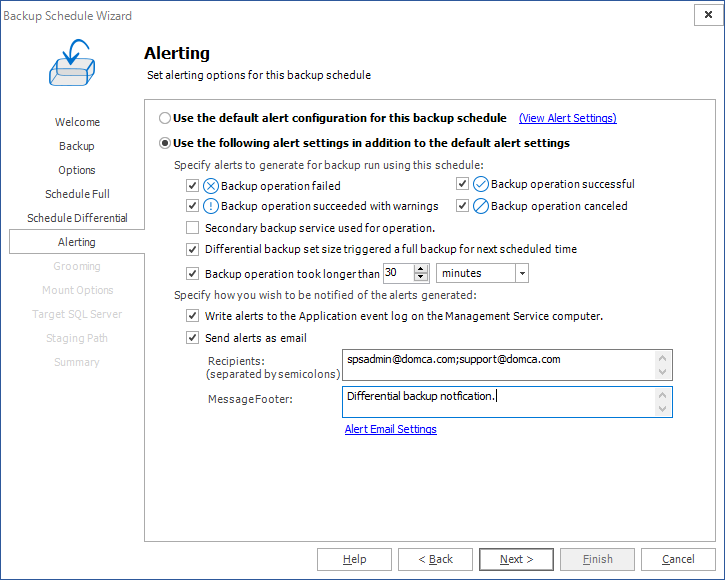Image resolution: width=725 pixels, height=580 pixels.
Task: Select the default alert configuration option
Action: pos(165,118)
